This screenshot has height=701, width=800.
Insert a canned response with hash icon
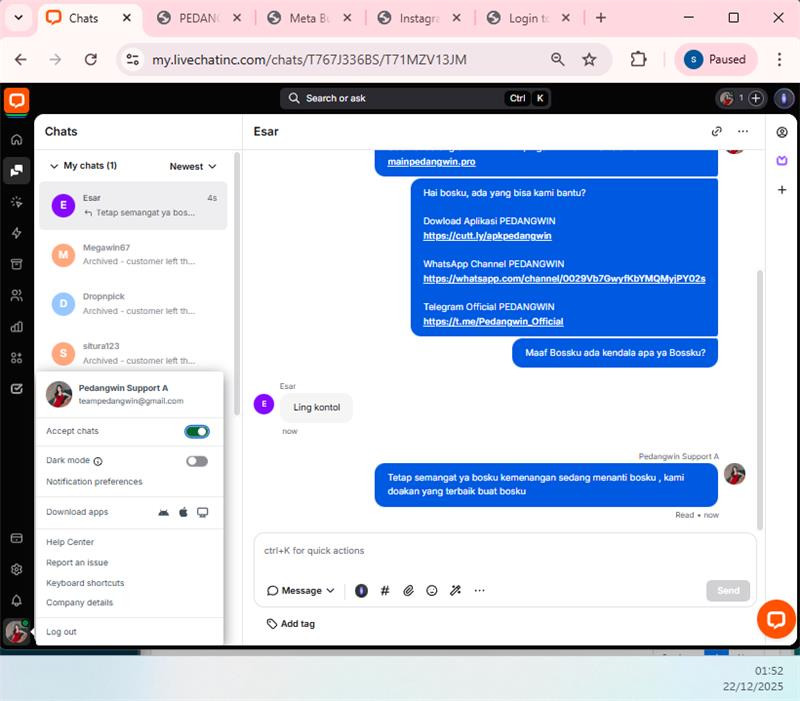385,591
